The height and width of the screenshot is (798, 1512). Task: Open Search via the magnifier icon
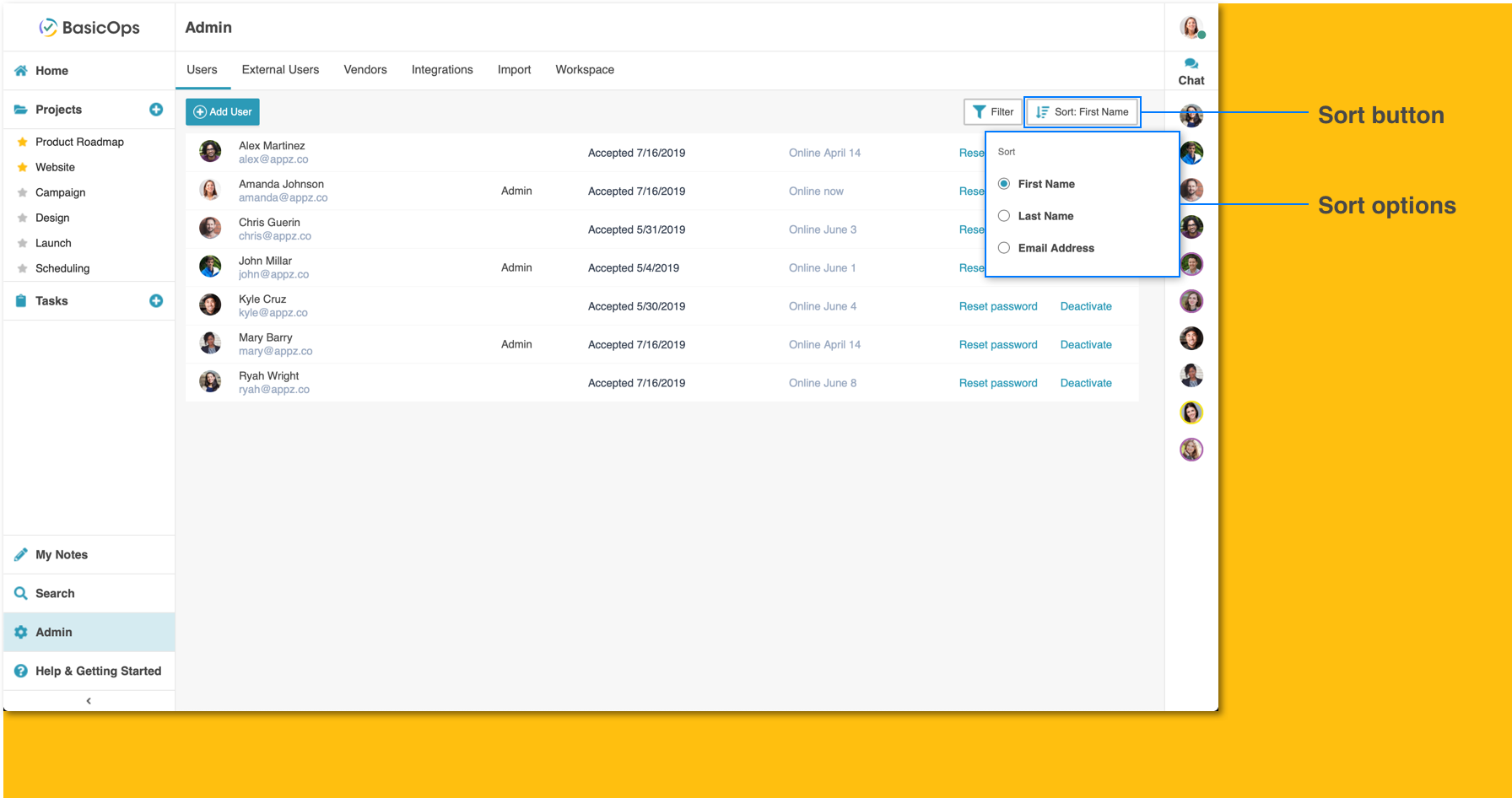[21, 594]
